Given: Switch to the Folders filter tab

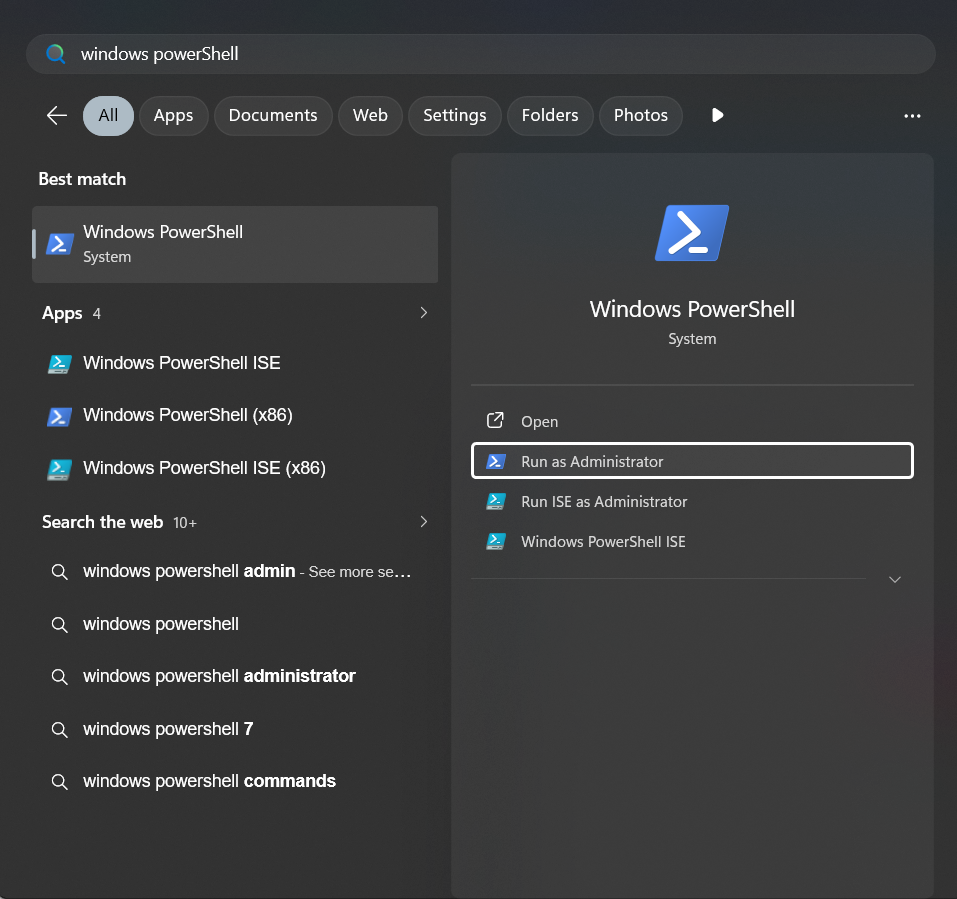Looking at the screenshot, I should 550,115.
